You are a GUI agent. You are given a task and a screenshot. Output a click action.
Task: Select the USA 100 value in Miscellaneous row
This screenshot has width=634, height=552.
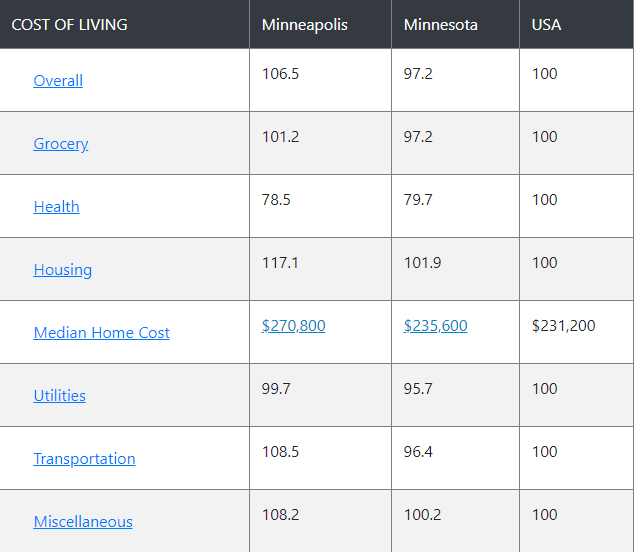[x=545, y=515]
